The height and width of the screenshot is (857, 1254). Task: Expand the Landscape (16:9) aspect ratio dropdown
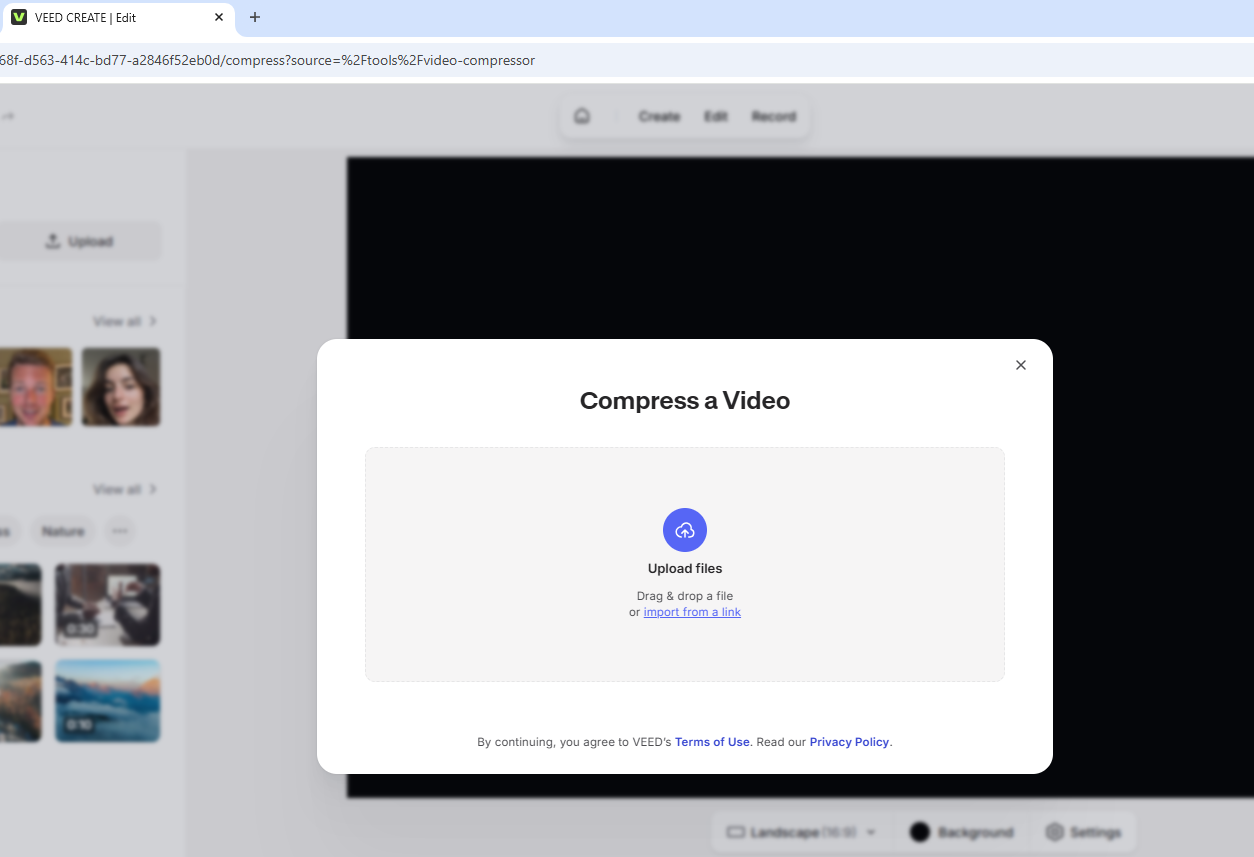pos(870,831)
